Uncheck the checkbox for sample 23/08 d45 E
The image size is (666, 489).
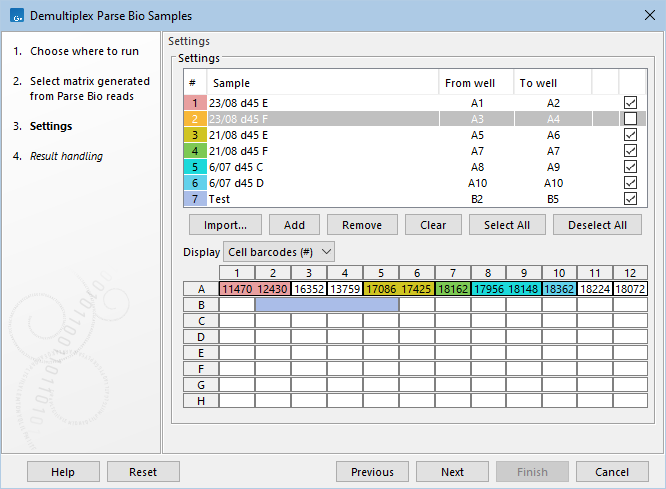(x=630, y=103)
